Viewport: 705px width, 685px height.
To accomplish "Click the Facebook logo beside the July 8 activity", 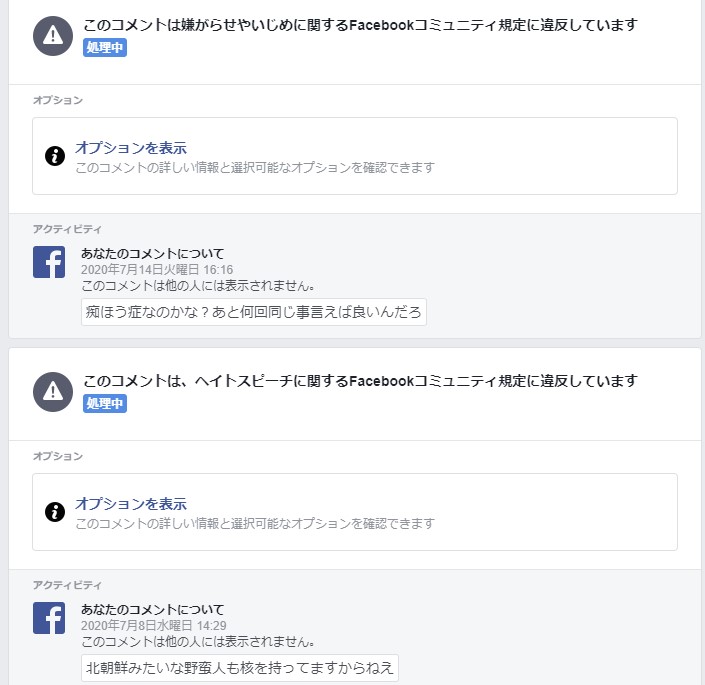I will [49, 618].
